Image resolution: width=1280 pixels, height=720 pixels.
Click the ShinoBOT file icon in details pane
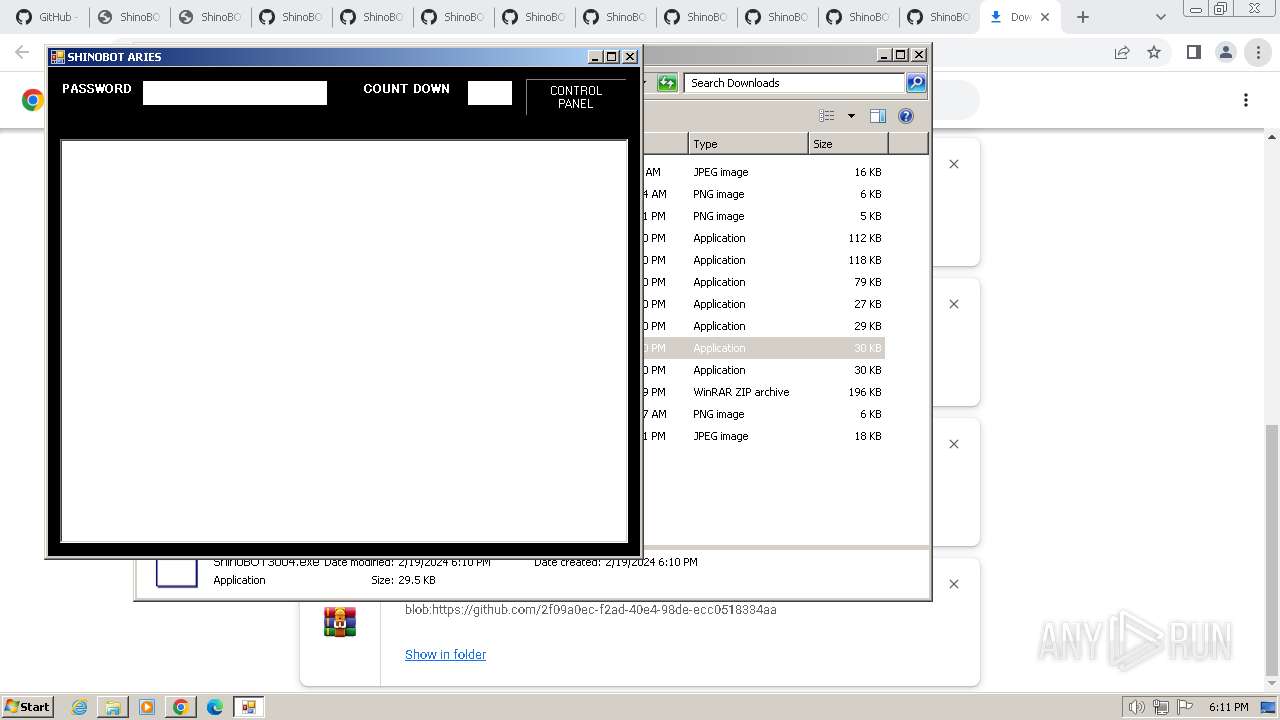176,572
